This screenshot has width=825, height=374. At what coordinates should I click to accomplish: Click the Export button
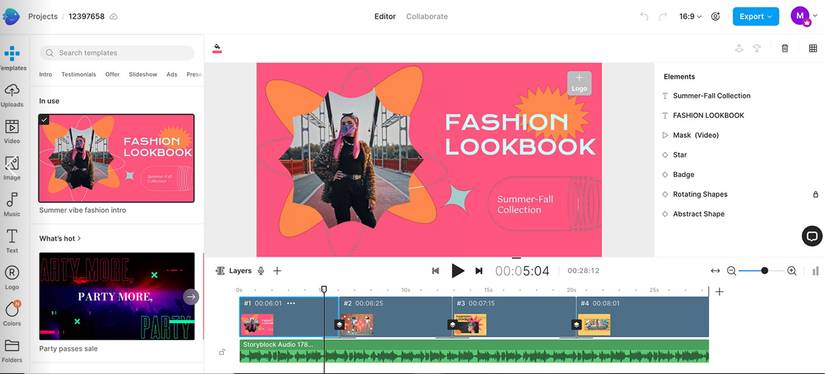click(756, 16)
